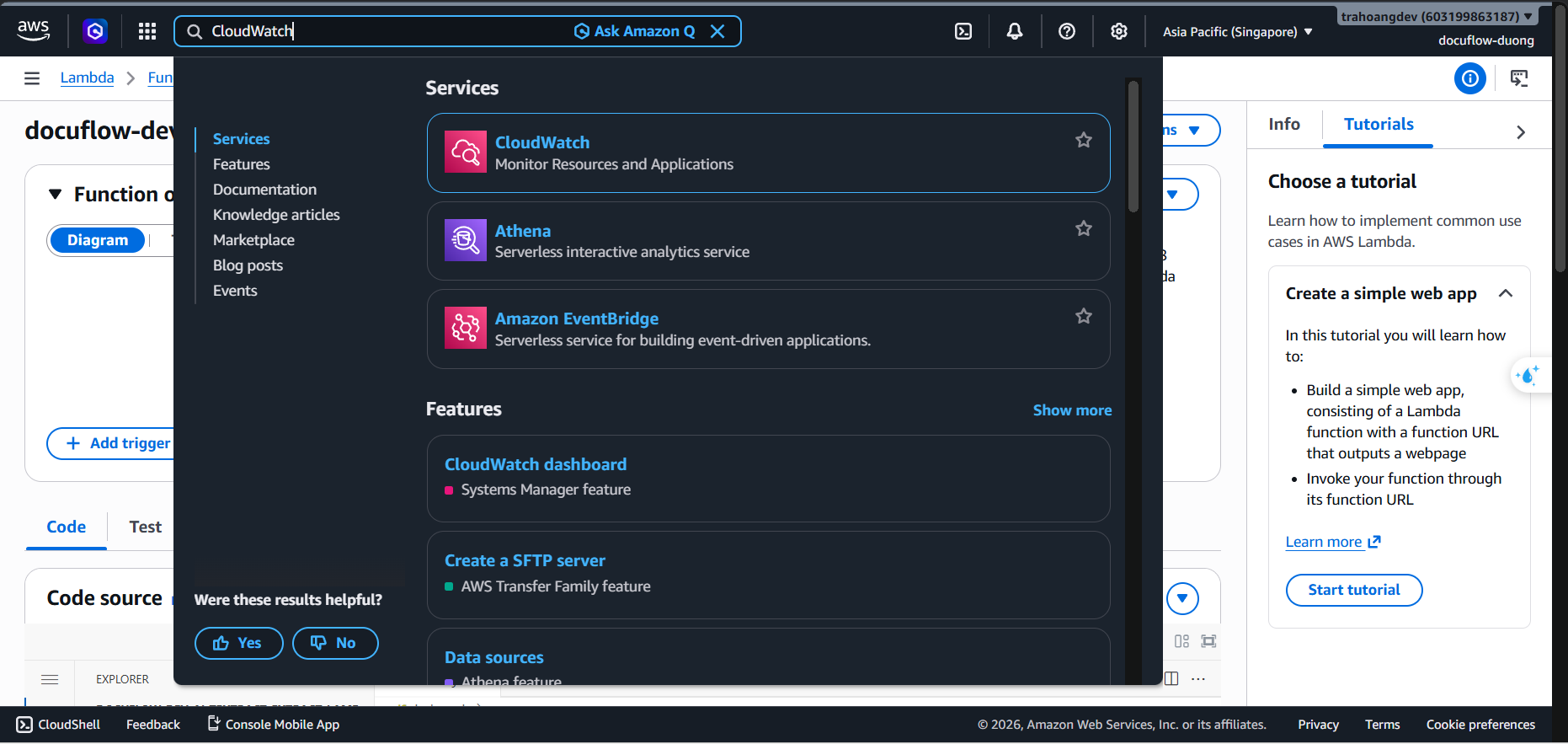The image size is (1568, 744).
Task: Select Blog posts in the search filter list
Action: pos(248,265)
